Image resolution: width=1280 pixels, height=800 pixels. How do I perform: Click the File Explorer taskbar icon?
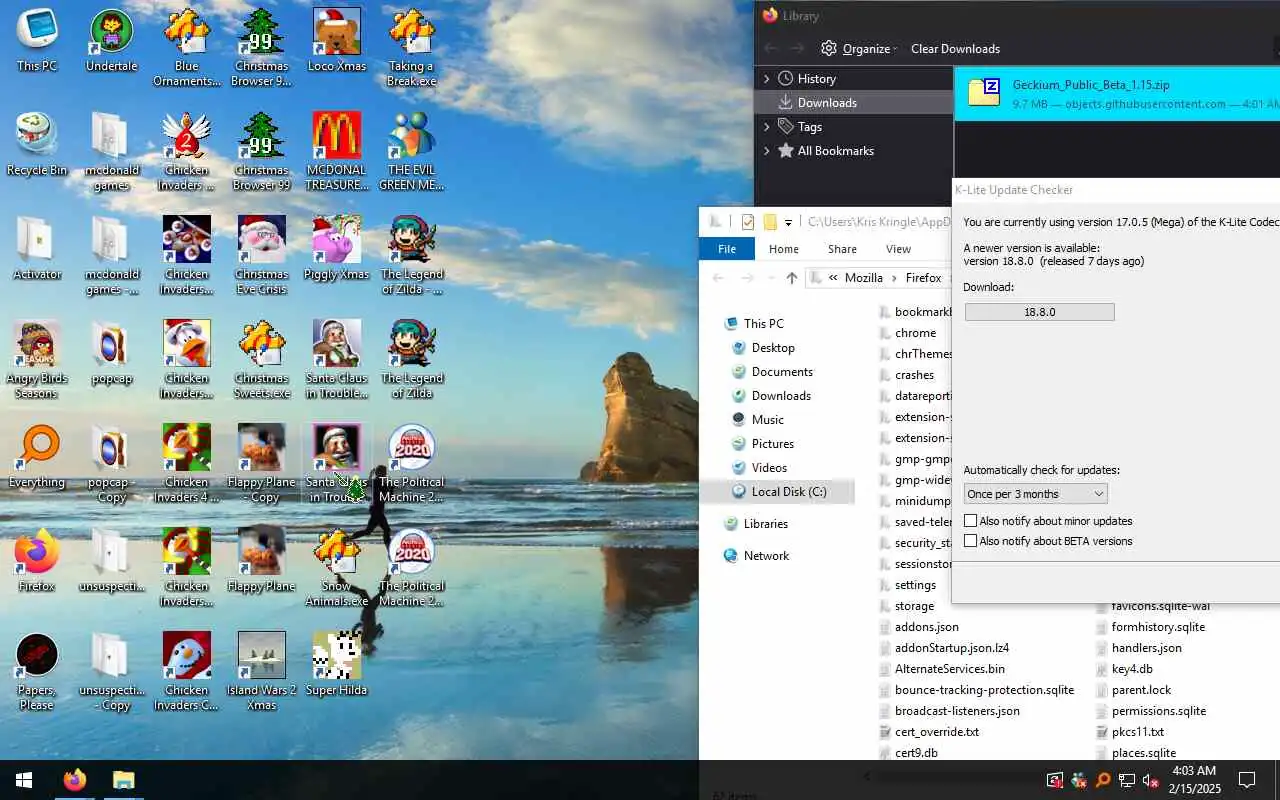[123, 780]
